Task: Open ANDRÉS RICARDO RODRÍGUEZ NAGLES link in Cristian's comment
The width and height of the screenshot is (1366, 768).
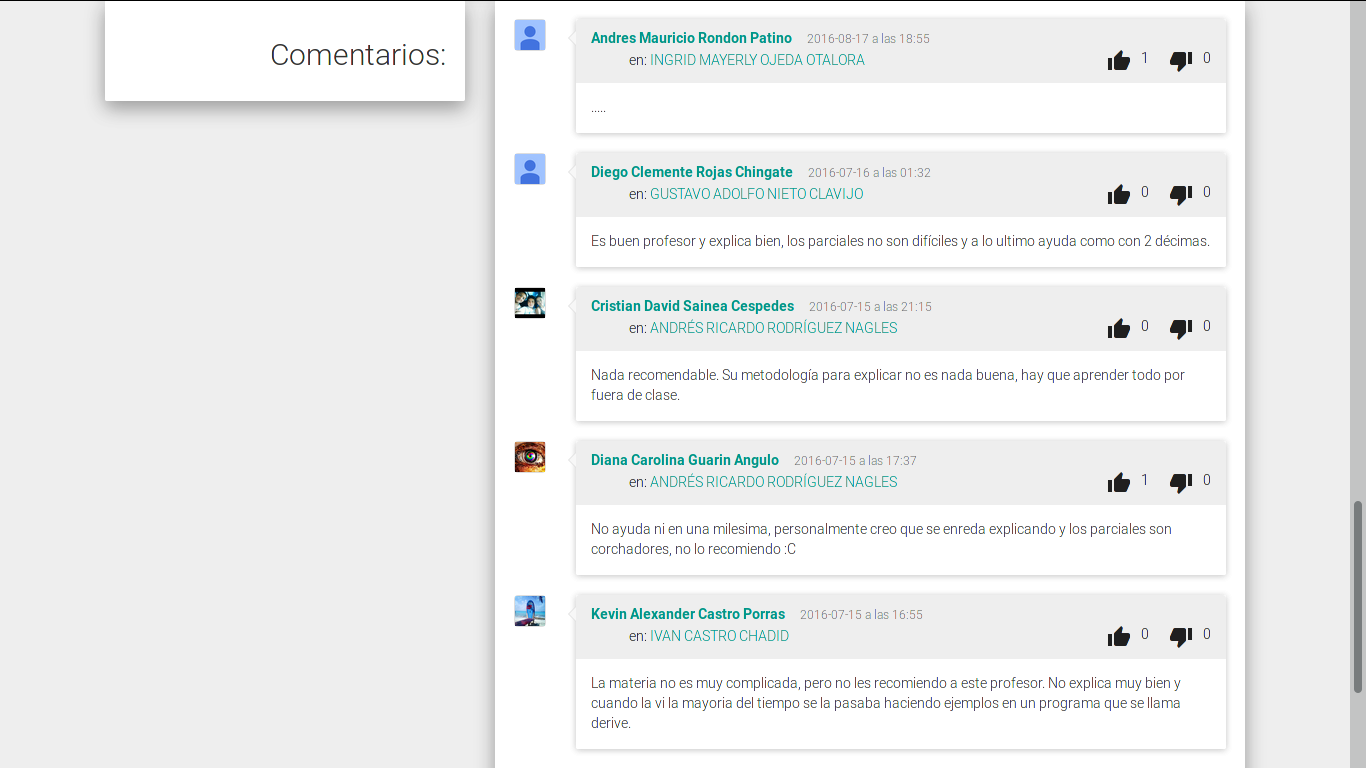Action: (774, 328)
